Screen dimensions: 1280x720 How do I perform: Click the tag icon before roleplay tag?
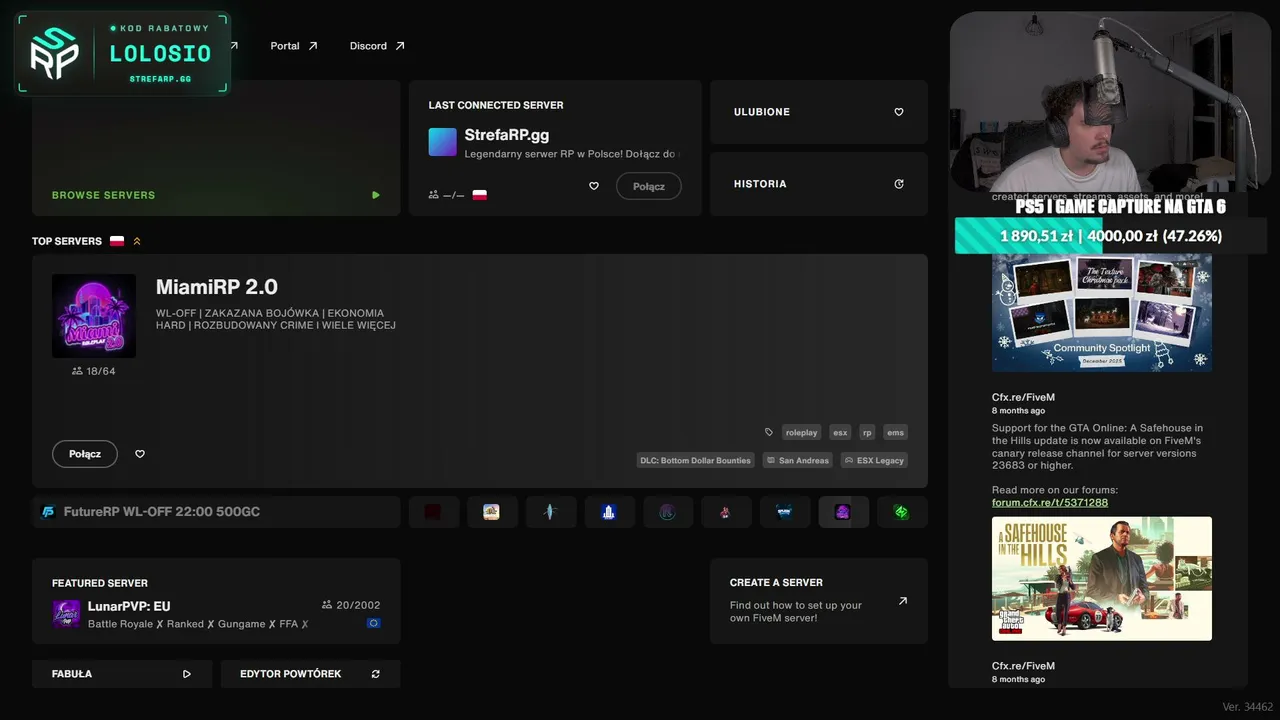[769, 432]
